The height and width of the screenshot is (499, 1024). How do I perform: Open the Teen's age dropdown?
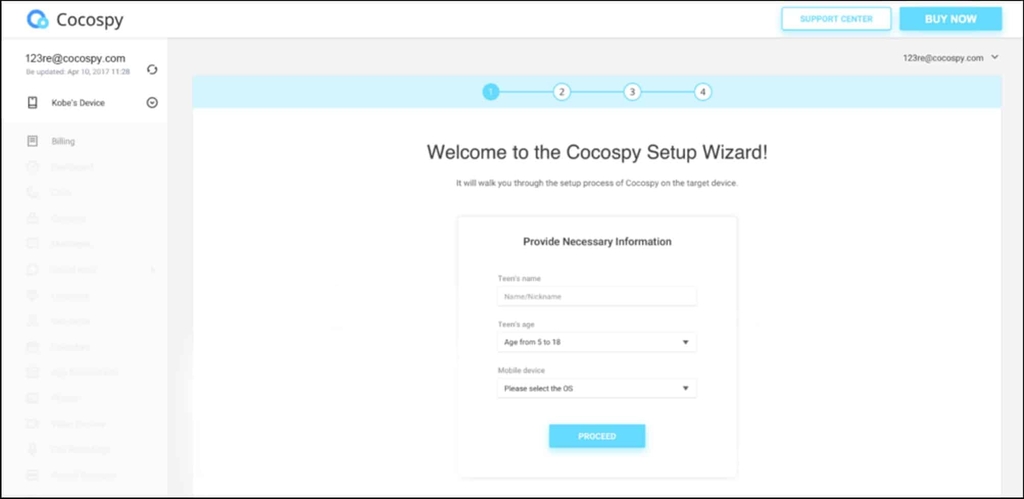(x=597, y=342)
